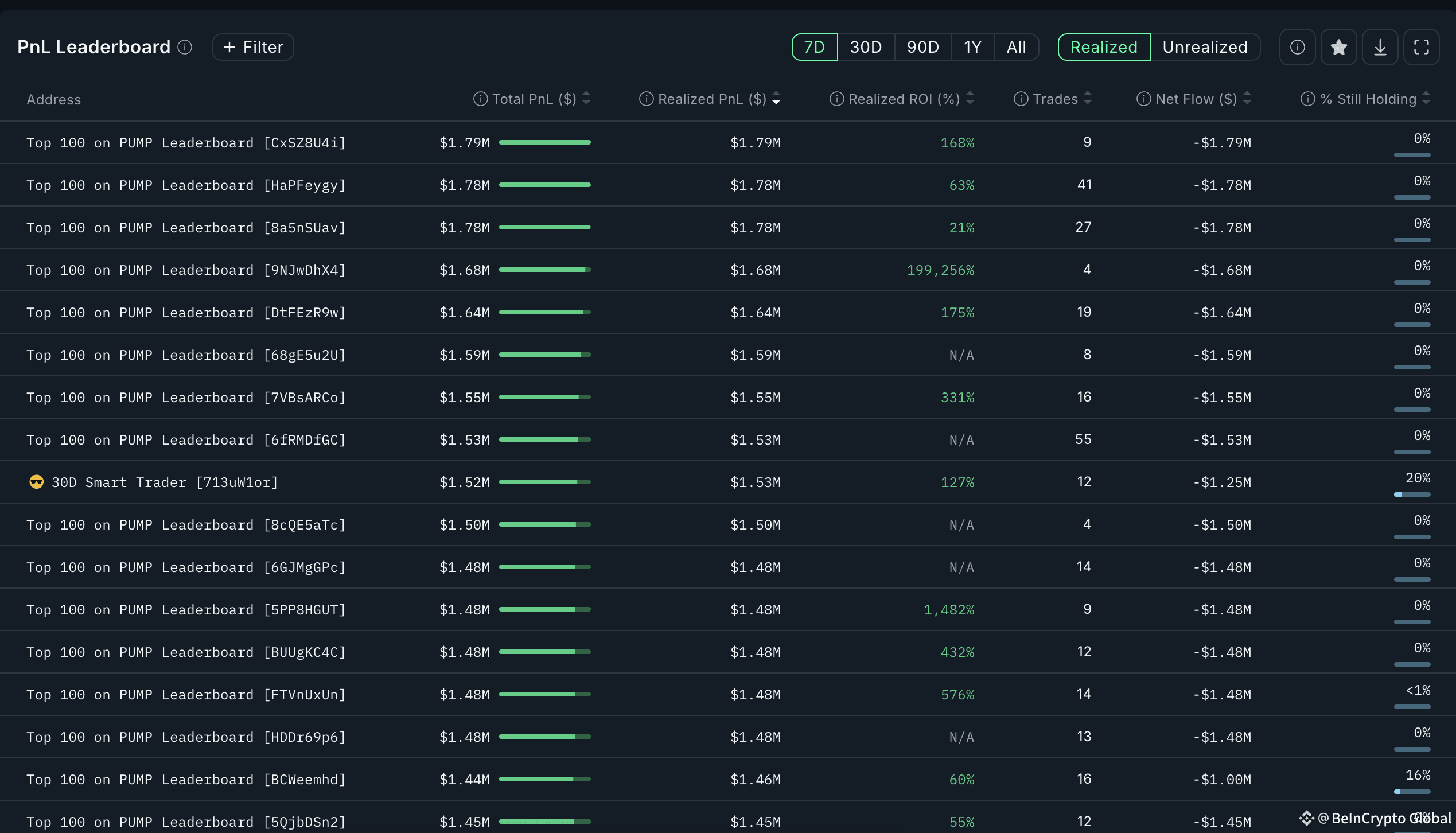Click still-holding bar showing 16%
The height and width of the screenshot is (833, 1456).
[1412, 792]
